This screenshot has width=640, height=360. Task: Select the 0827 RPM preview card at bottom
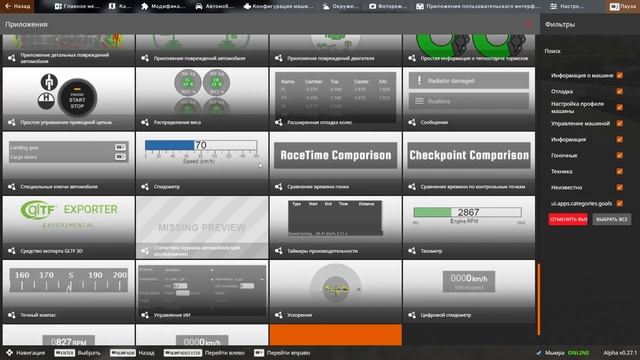coord(69,335)
